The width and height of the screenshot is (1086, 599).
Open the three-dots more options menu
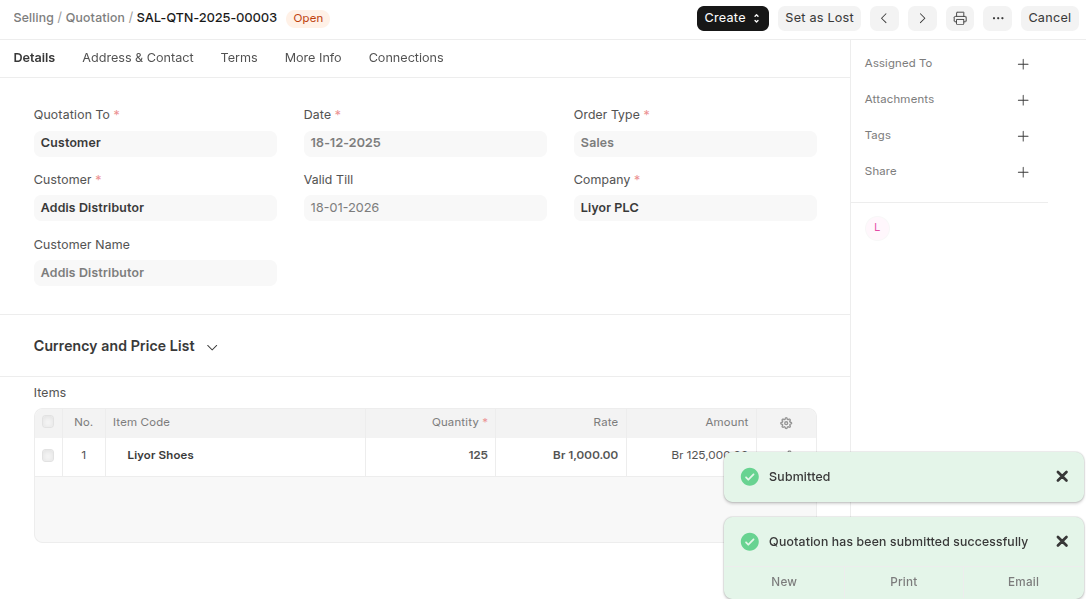tap(997, 18)
